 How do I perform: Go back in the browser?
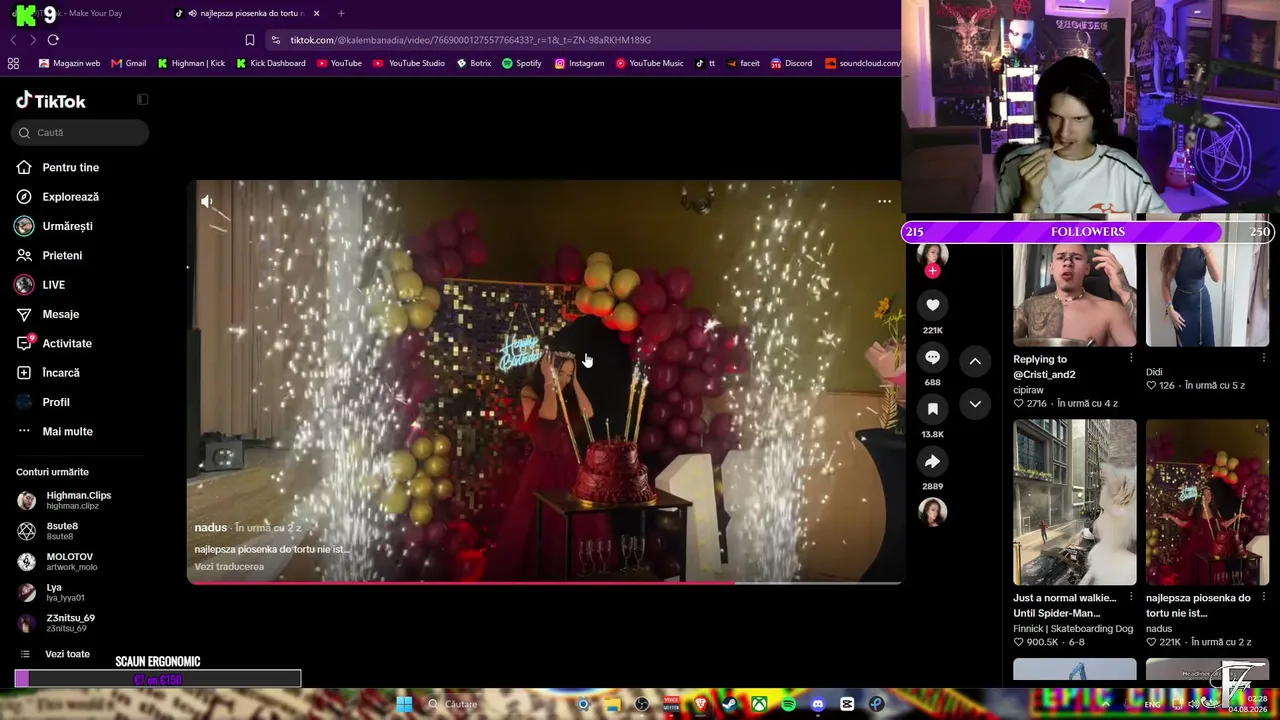(x=13, y=40)
